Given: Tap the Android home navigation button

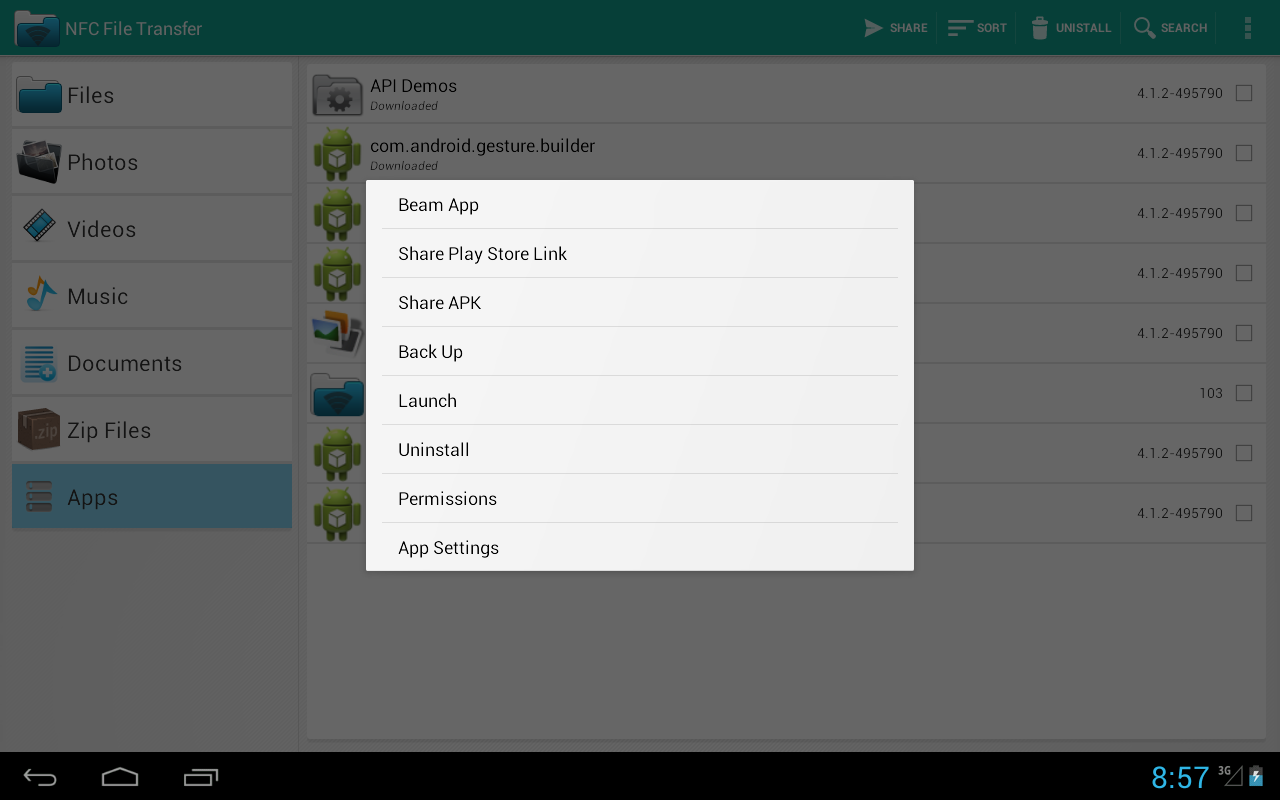Looking at the screenshot, I should tap(120, 777).
